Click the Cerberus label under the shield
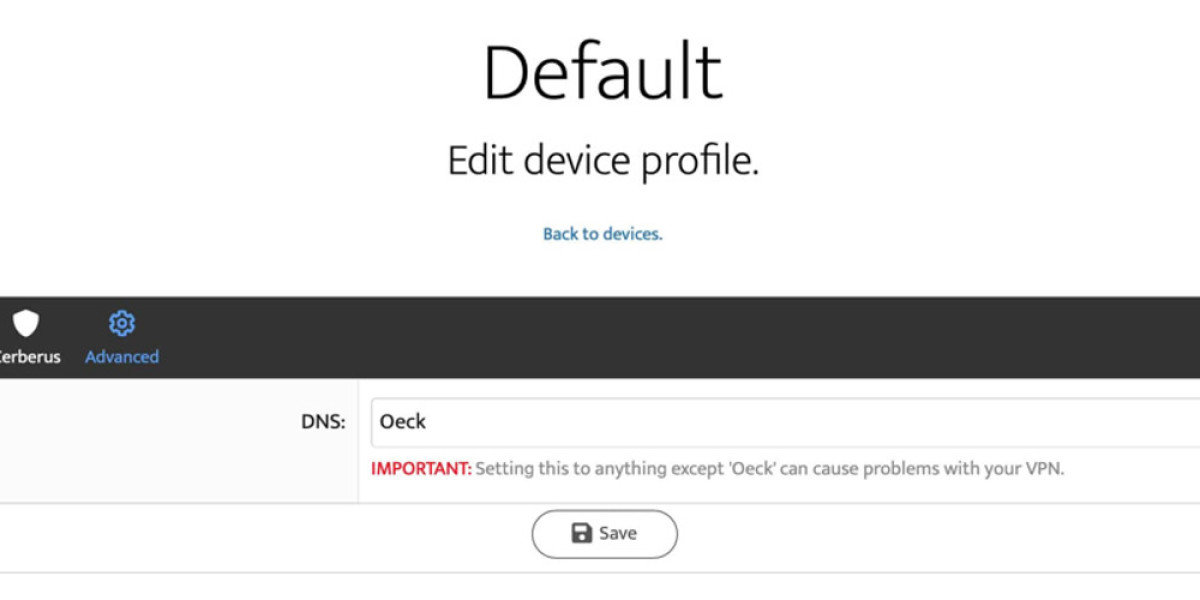Image resolution: width=1200 pixels, height=600 pixels. [x=28, y=356]
